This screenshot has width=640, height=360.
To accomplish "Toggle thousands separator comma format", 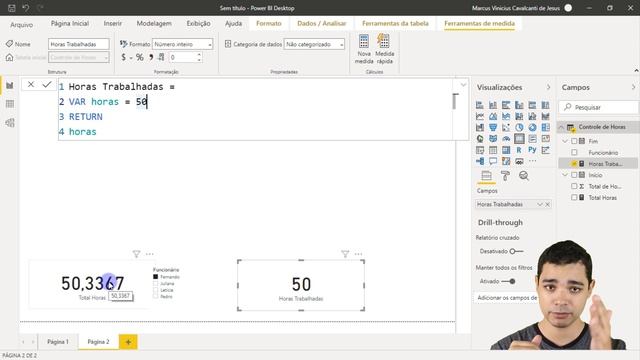I will click(x=151, y=57).
